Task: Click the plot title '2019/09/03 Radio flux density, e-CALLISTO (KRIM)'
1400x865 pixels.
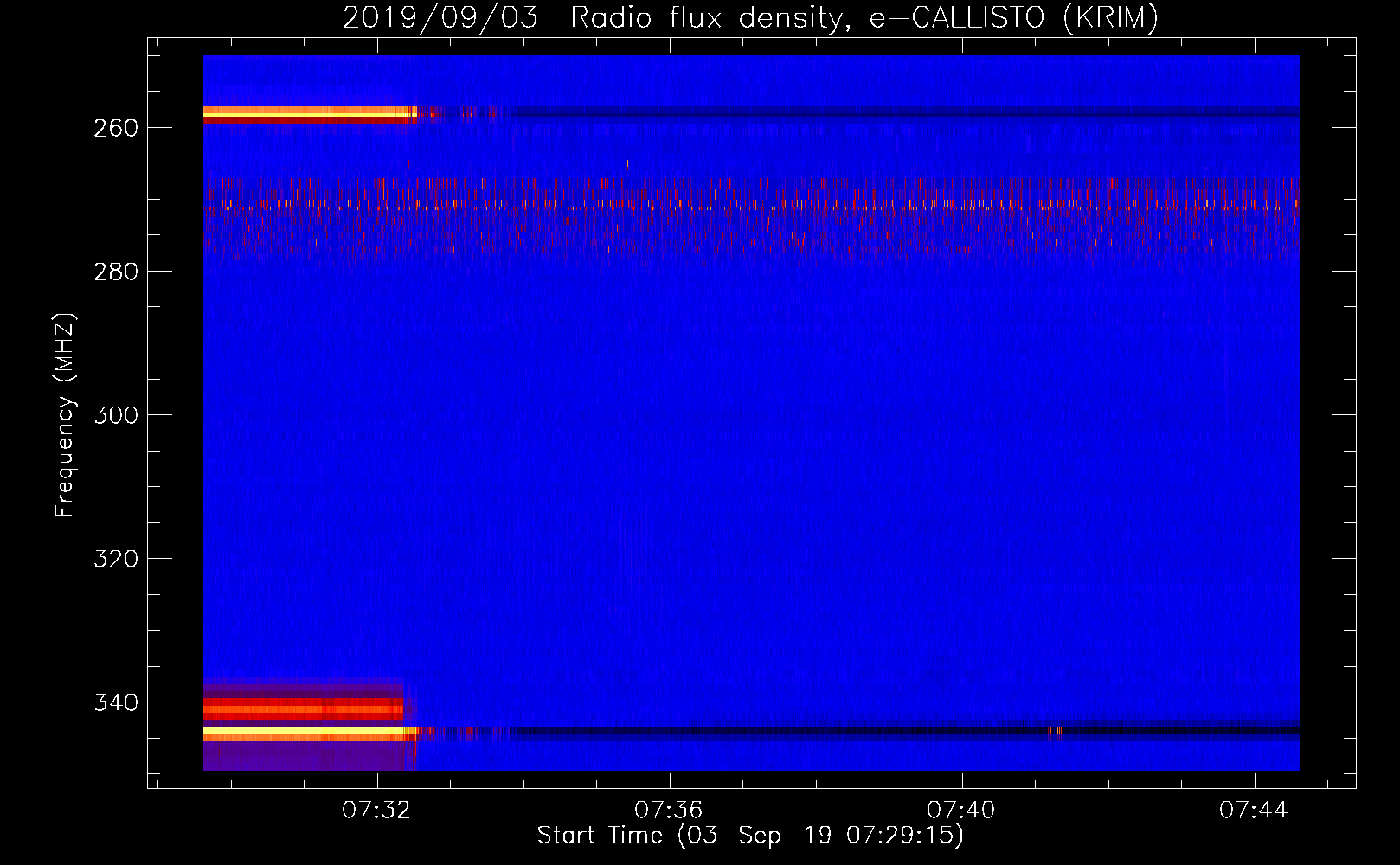Action: tap(750, 17)
